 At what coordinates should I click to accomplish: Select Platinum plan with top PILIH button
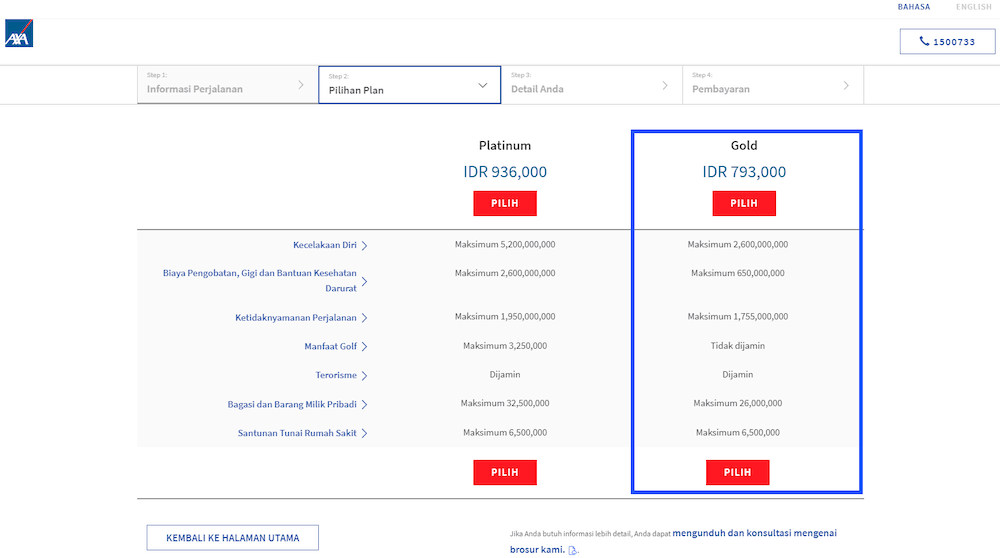[505, 203]
